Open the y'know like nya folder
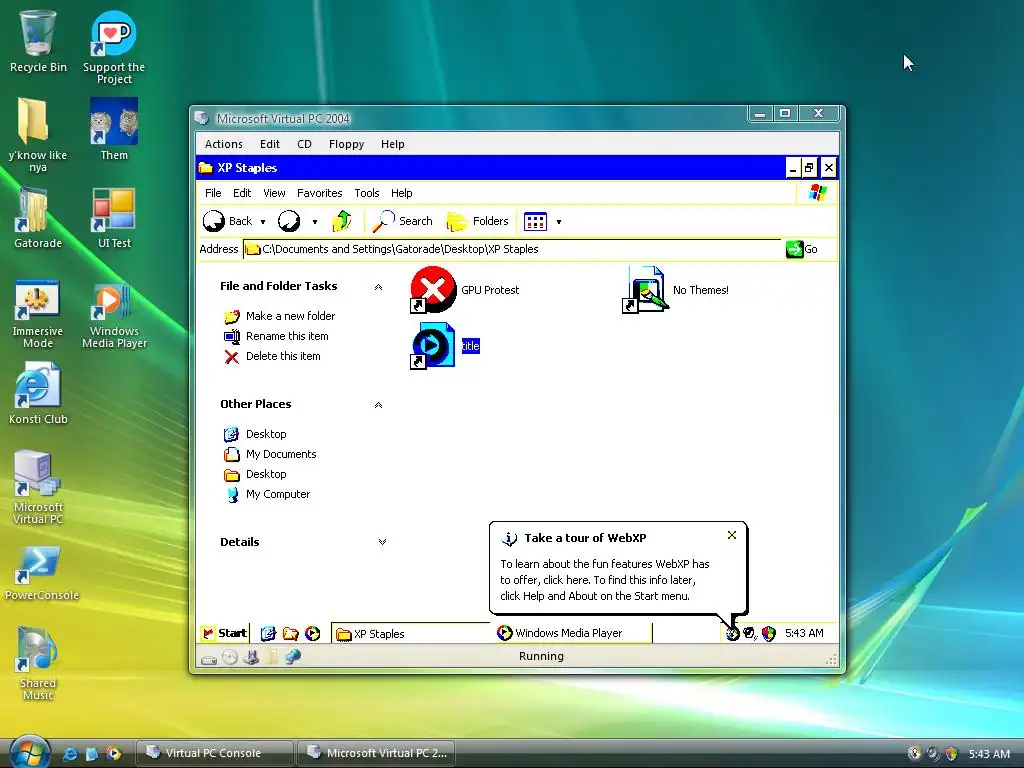1024x768 pixels. [x=37, y=135]
